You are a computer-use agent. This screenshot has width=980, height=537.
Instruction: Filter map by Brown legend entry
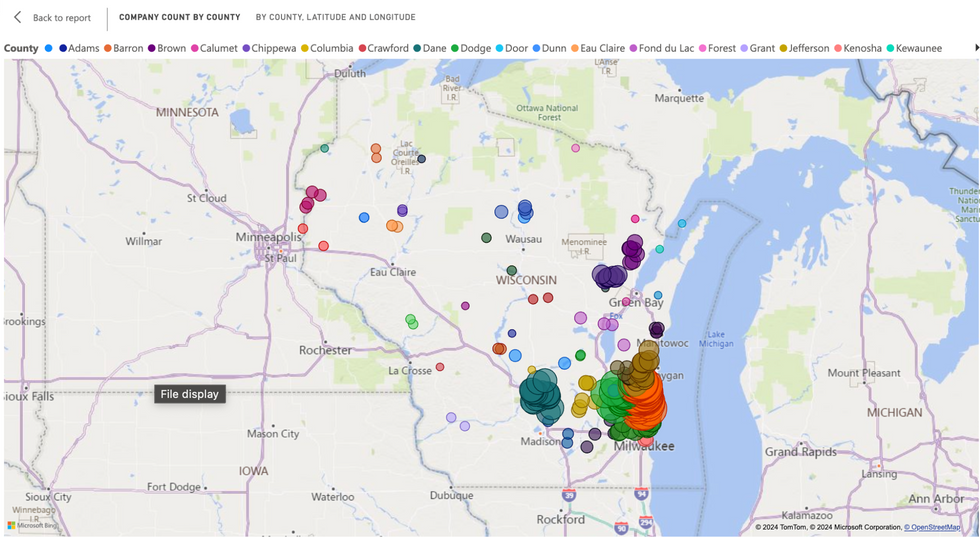coord(167,48)
